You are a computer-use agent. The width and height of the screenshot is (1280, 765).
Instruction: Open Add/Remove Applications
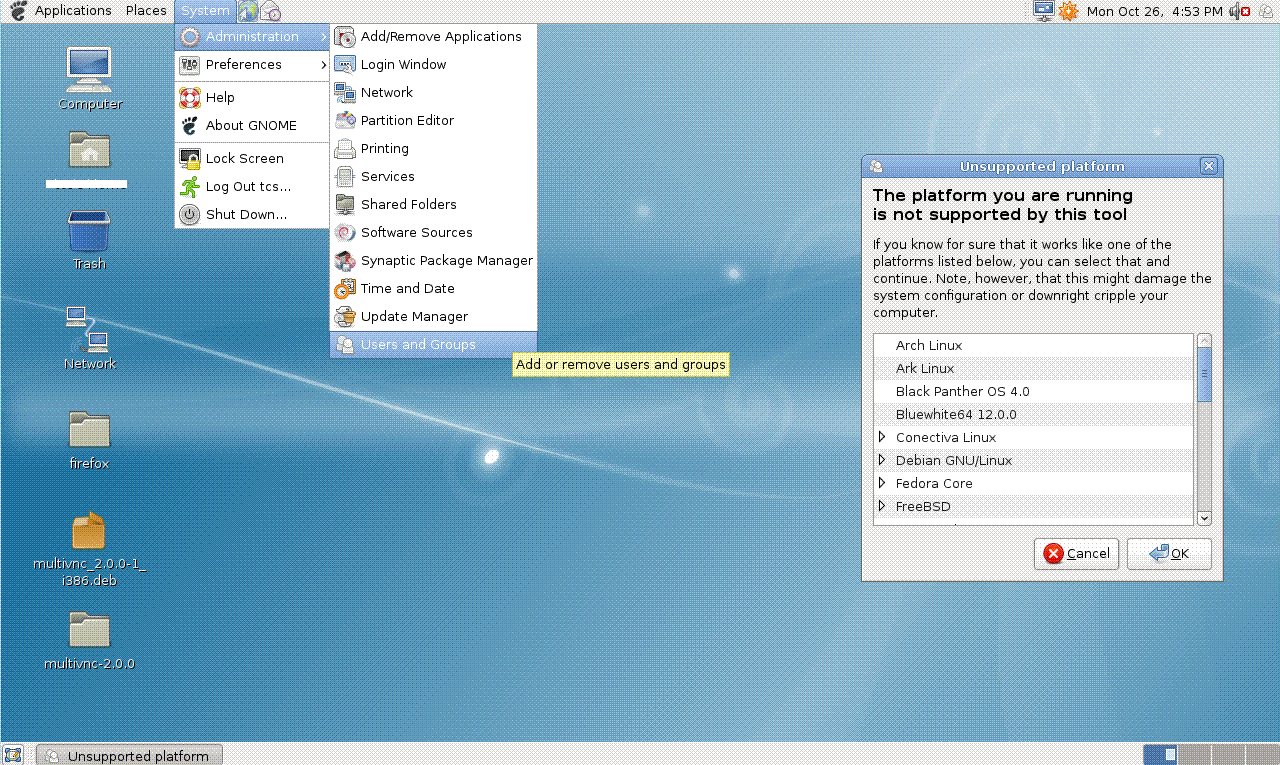tap(434, 37)
